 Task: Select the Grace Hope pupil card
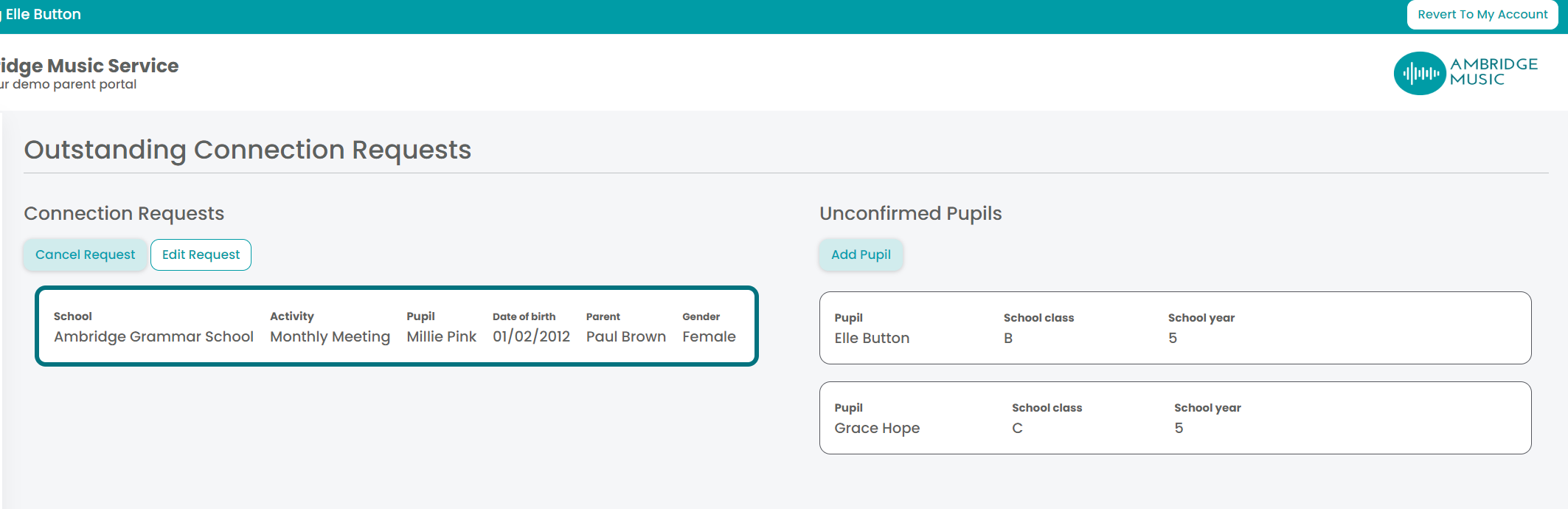point(1175,418)
